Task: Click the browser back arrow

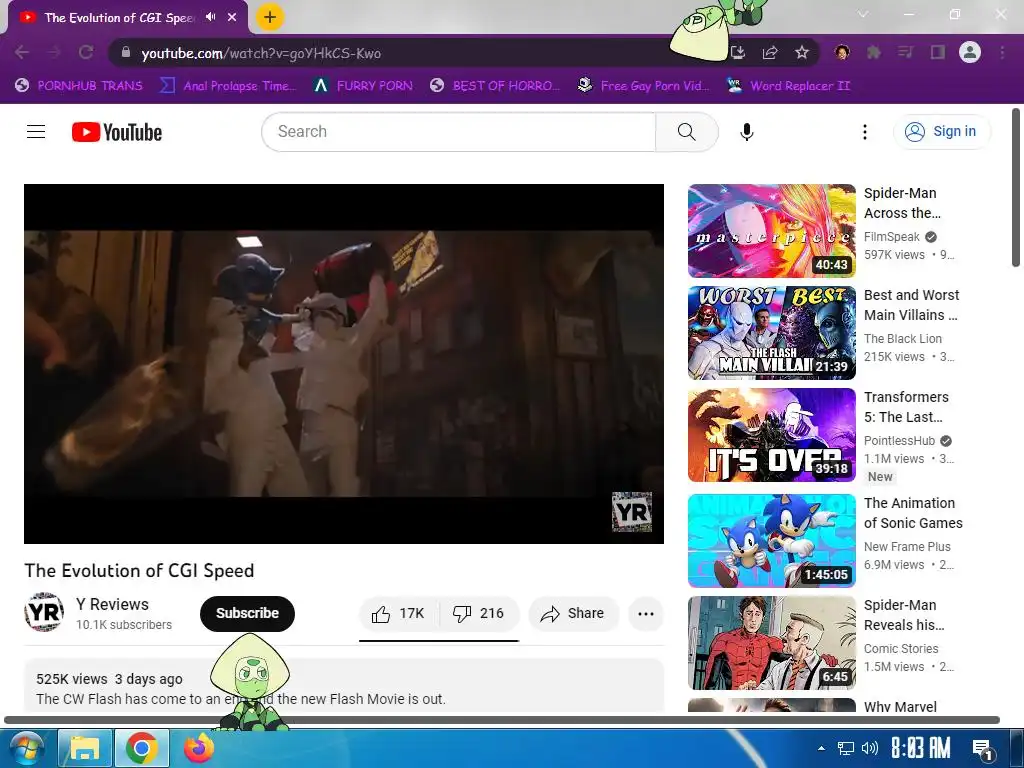Action: [22, 52]
